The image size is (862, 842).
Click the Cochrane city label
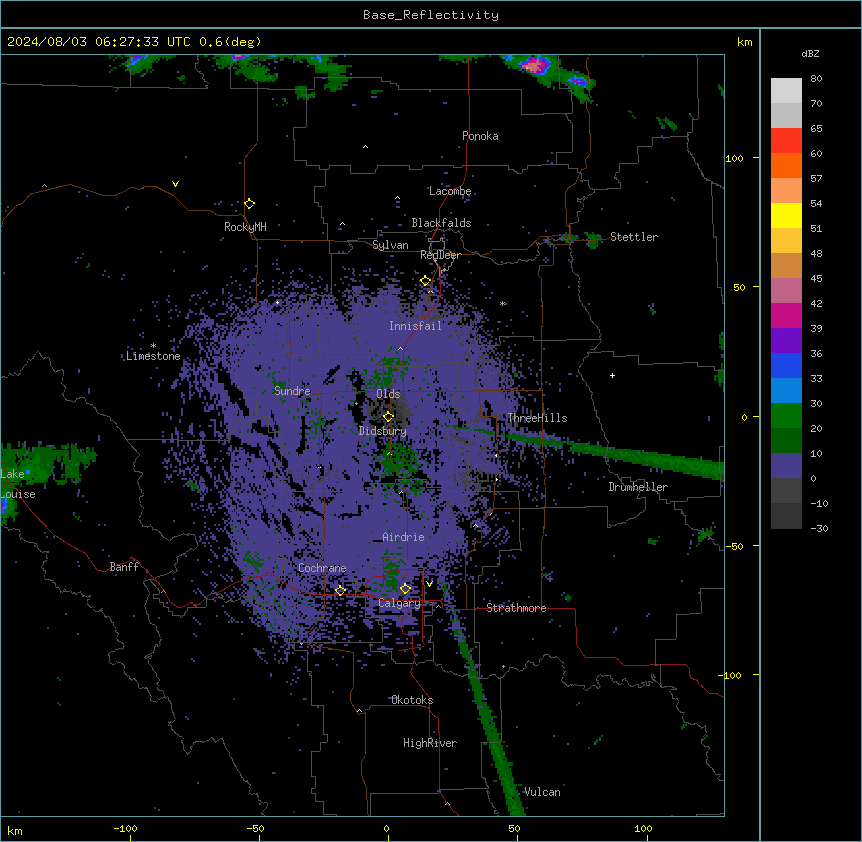322,568
